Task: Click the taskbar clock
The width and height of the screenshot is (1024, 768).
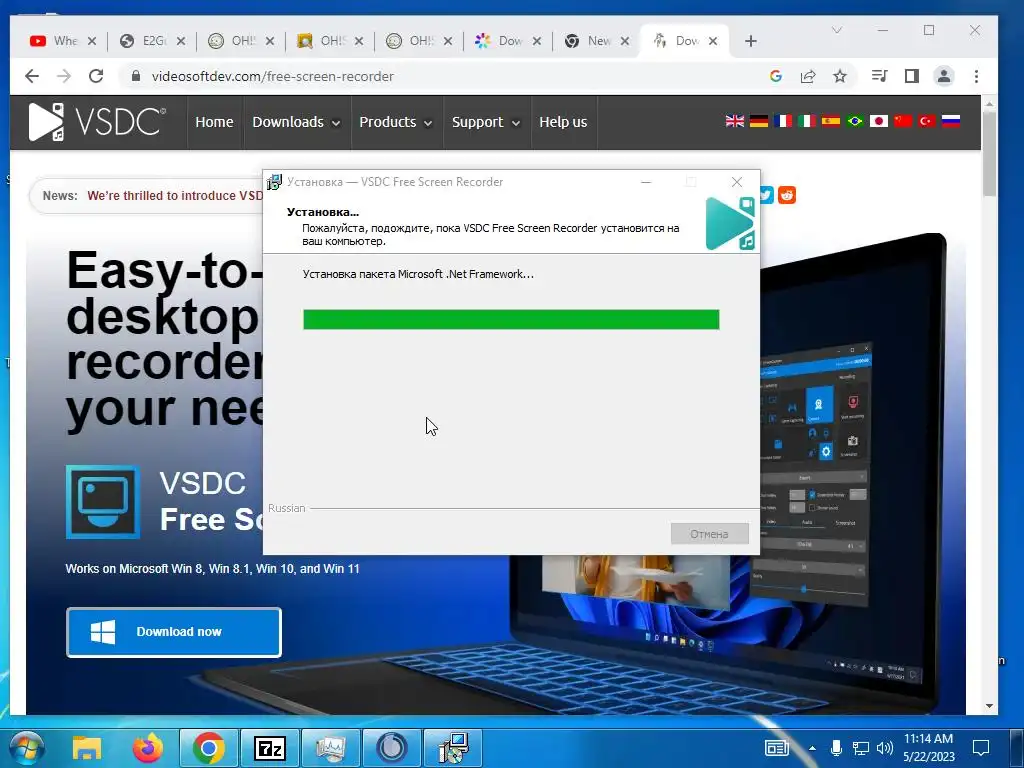Action: pyautogui.click(x=928, y=748)
